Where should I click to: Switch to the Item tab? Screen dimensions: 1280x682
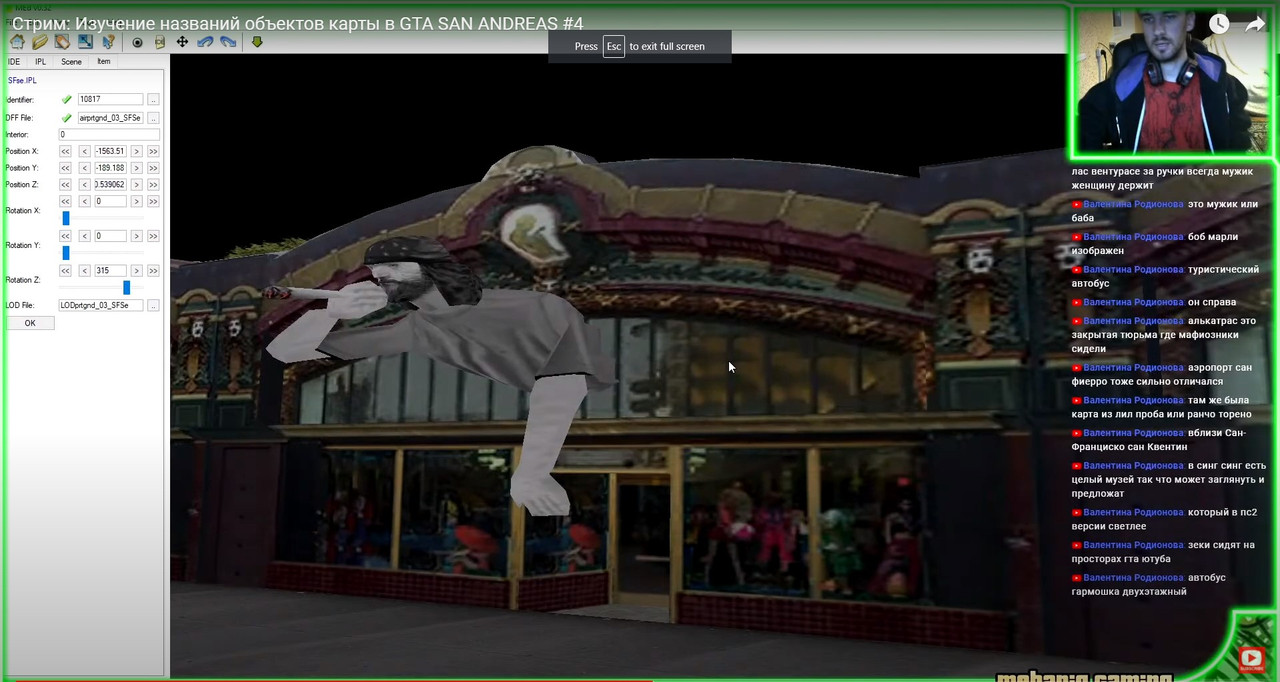pyautogui.click(x=104, y=62)
